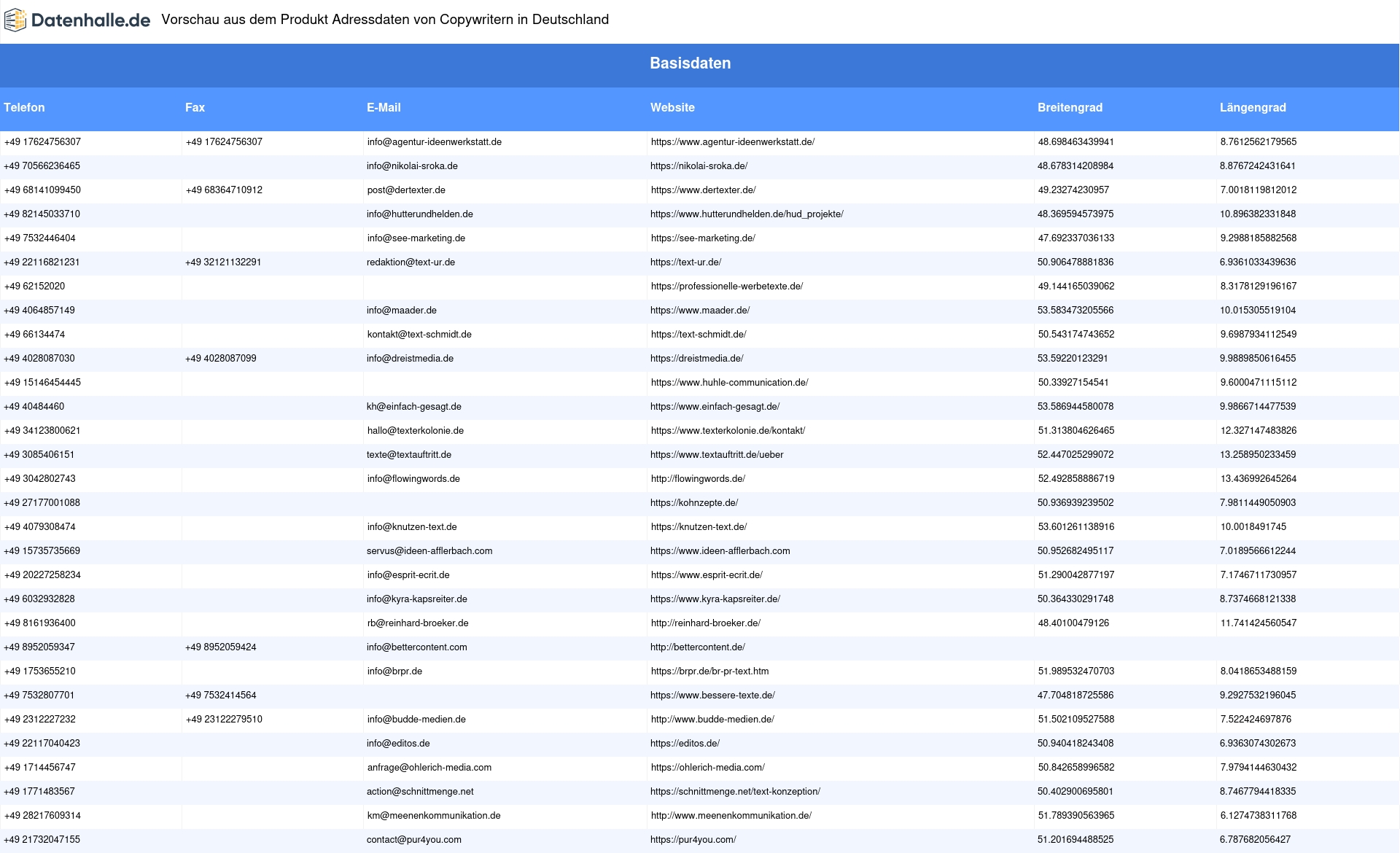Open http://reinhard-broeker.de/ URL

pos(706,623)
